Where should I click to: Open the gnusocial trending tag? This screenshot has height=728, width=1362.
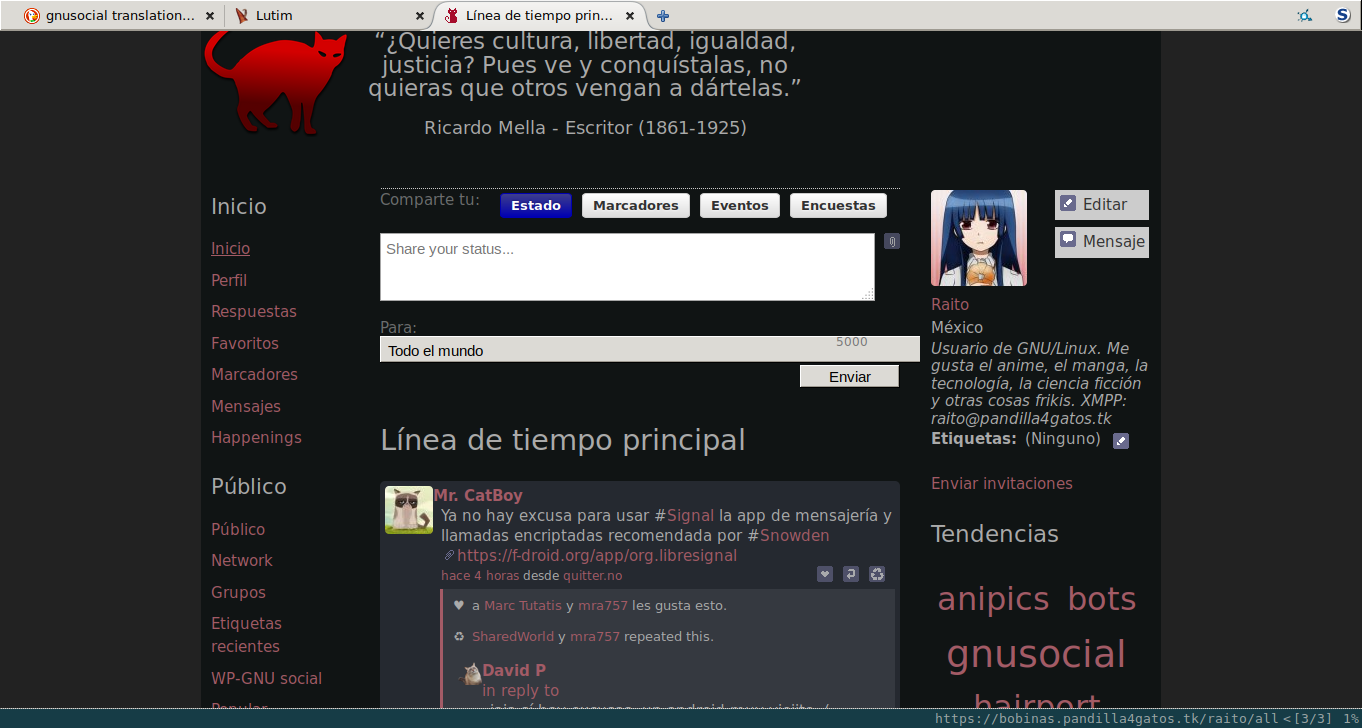click(1036, 654)
